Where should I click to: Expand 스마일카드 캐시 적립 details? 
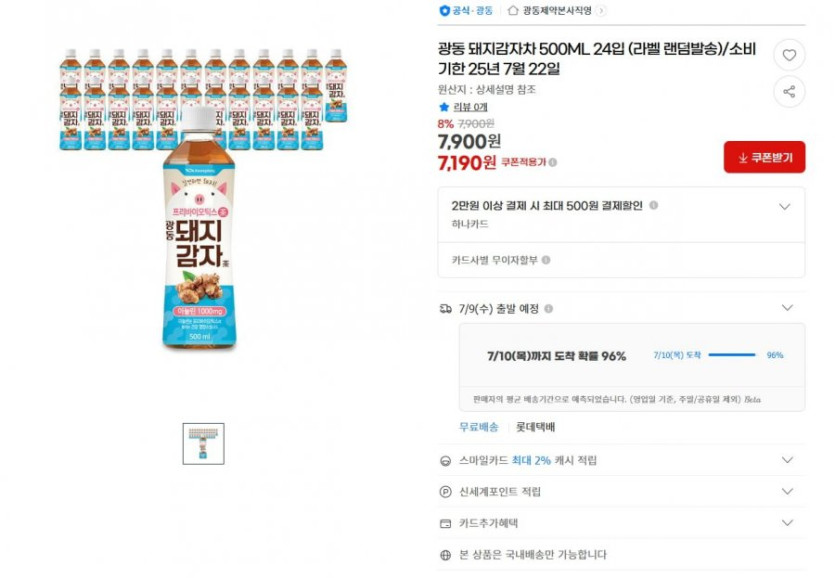(787, 461)
